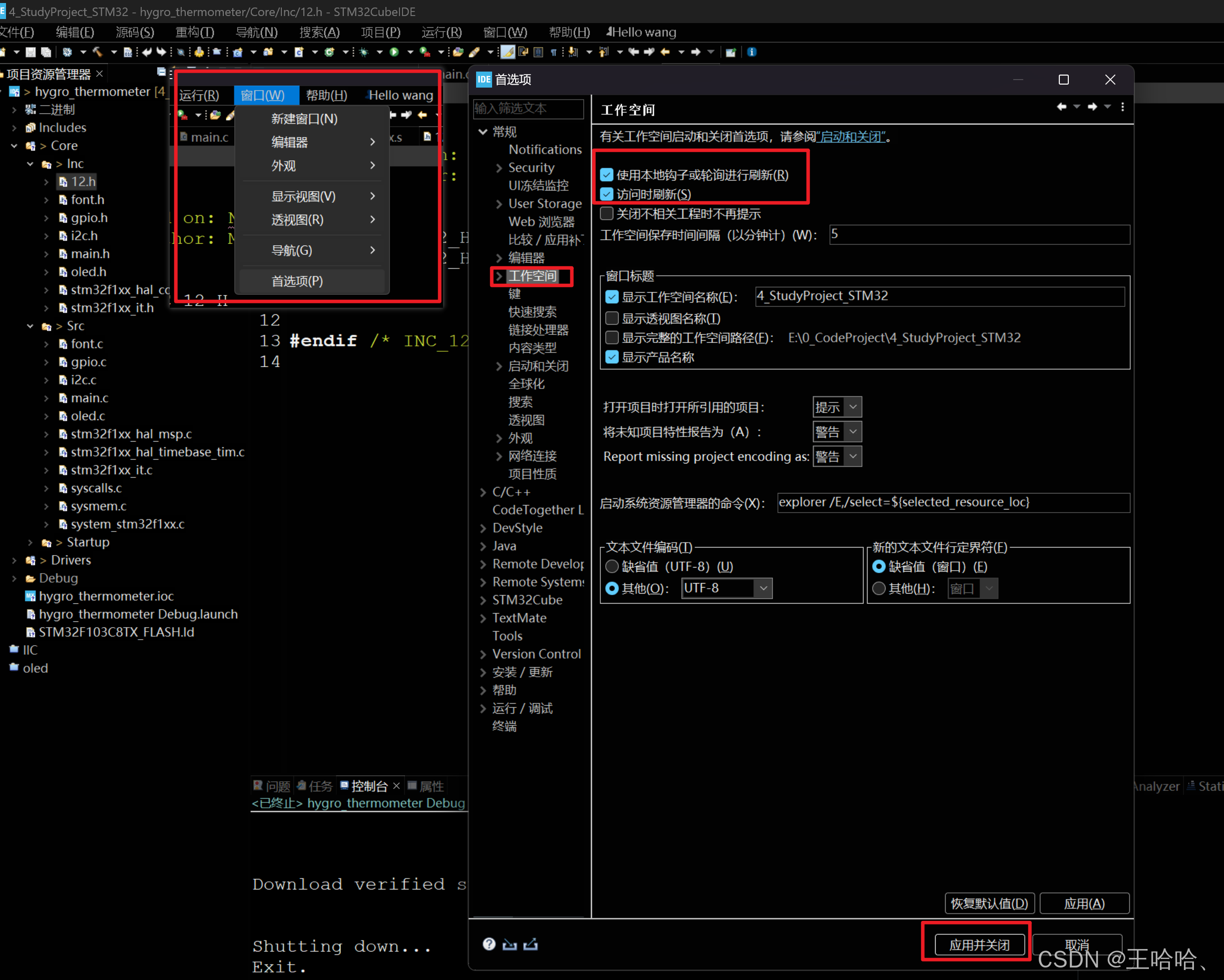Image resolution: width=1224 pixels, height=980 pixels.
Task: Click the export preferences icon in dialog
Action: pos(531,943)
